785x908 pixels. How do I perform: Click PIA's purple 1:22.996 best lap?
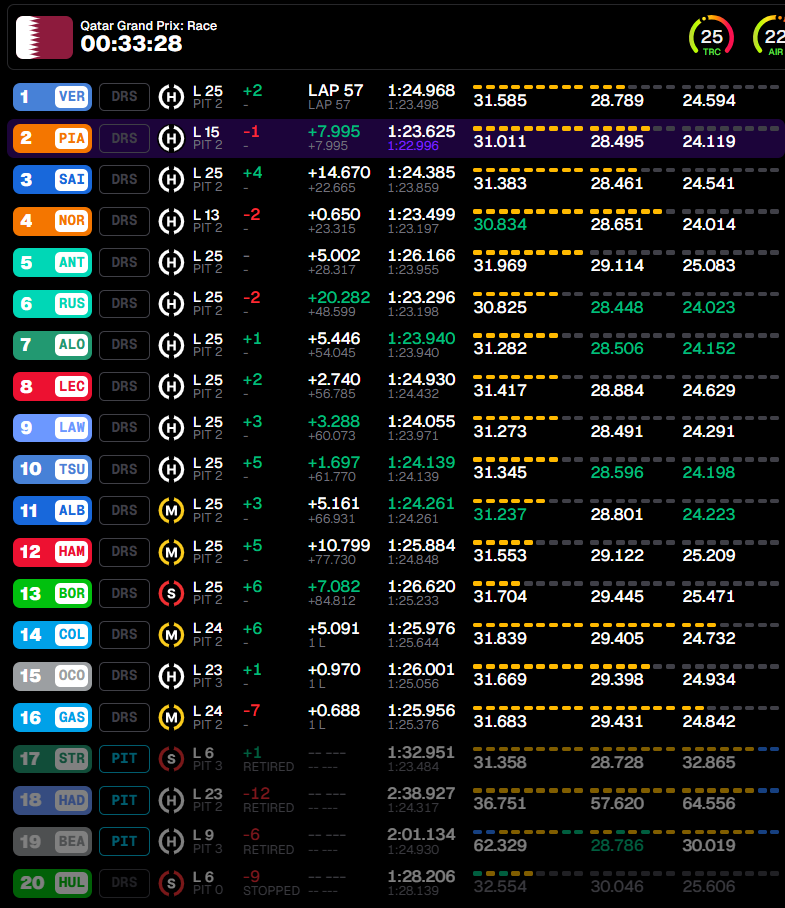[x=413, y=146]
